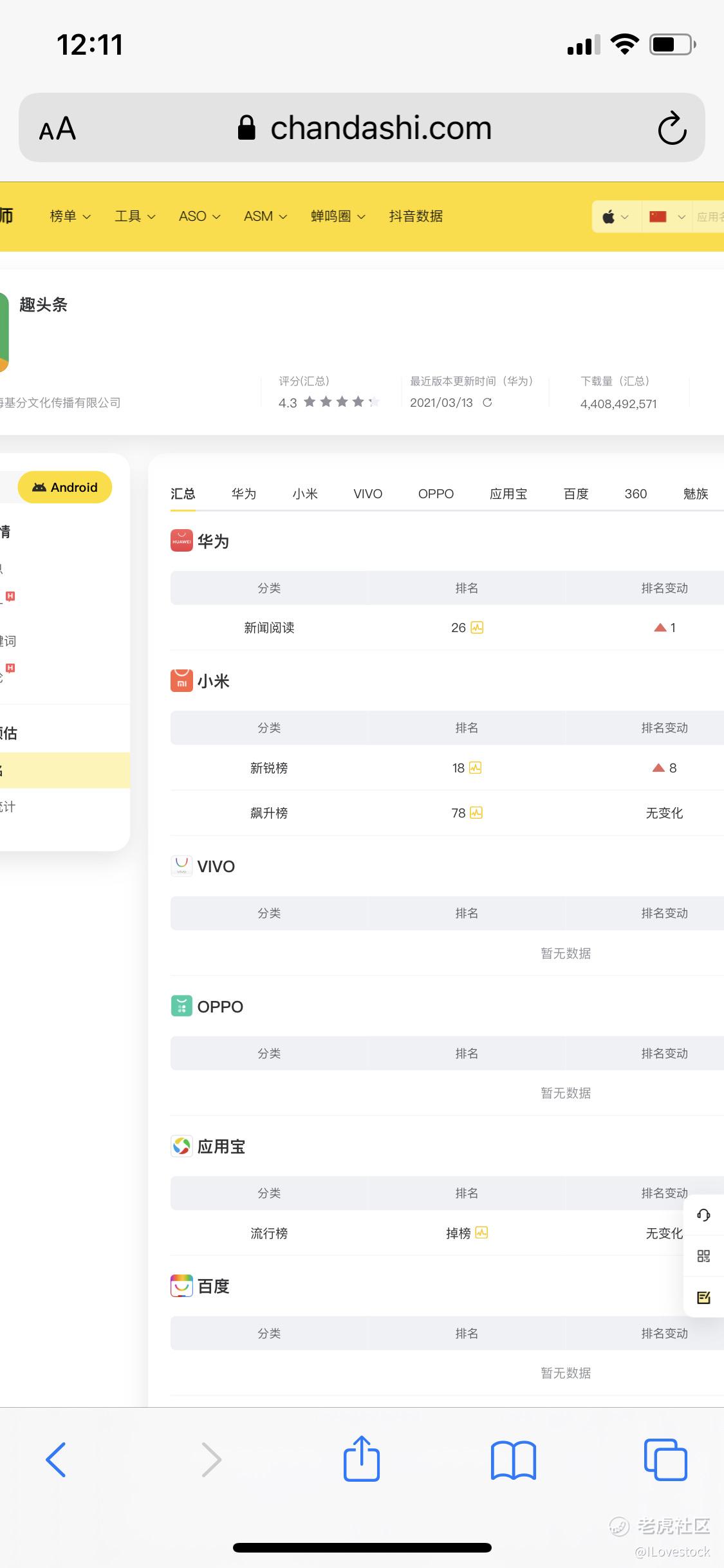Click the Xiaomi store logo icon
The image size is (724, 1568).
[x=181, y=681]
